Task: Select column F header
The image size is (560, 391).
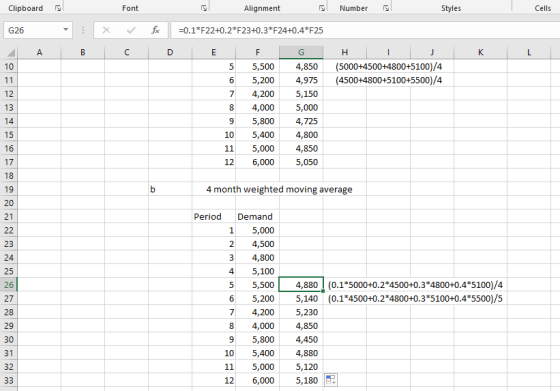Action: [257, 52]
